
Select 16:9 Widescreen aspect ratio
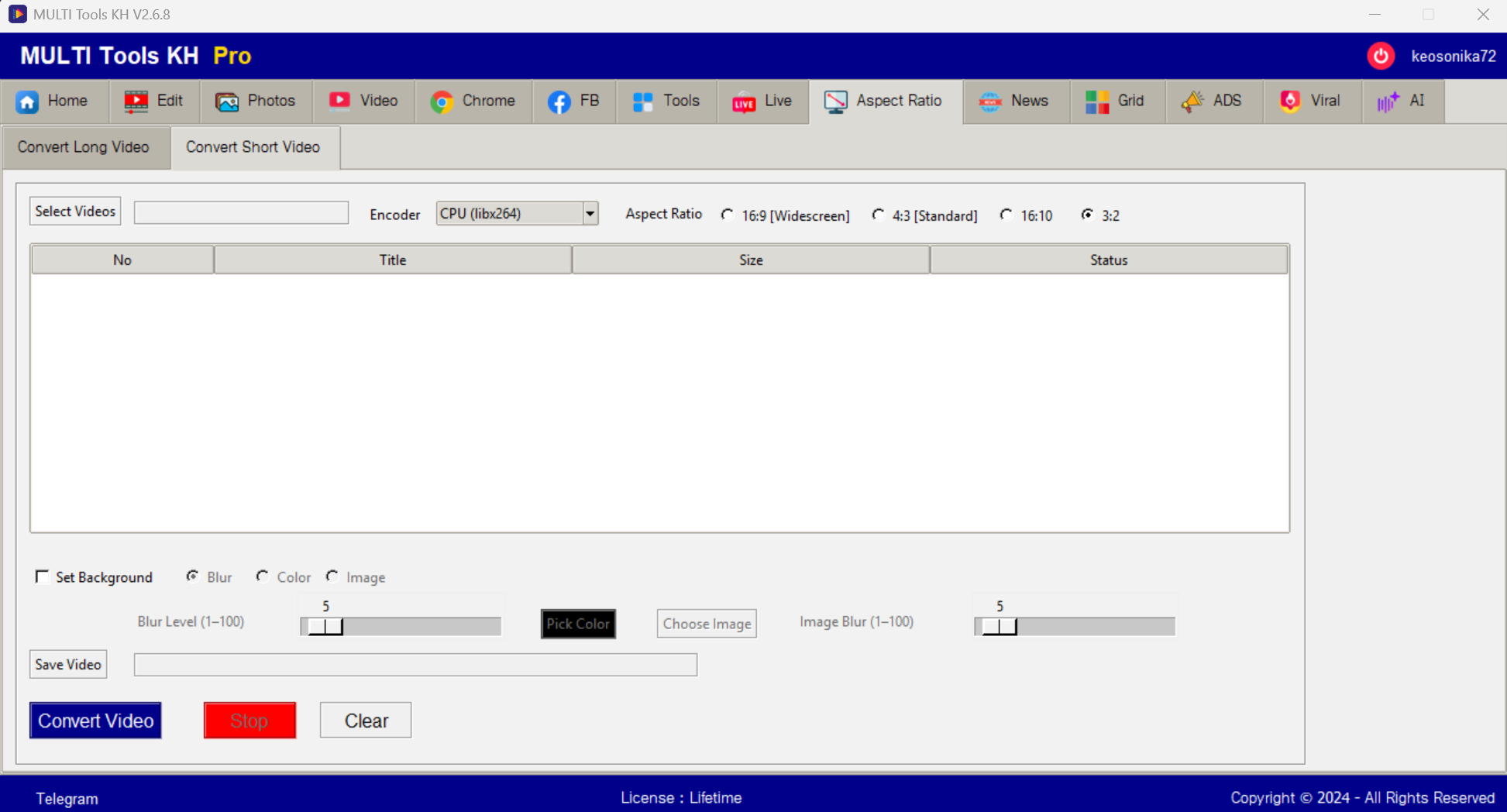[x=728, y=215]
